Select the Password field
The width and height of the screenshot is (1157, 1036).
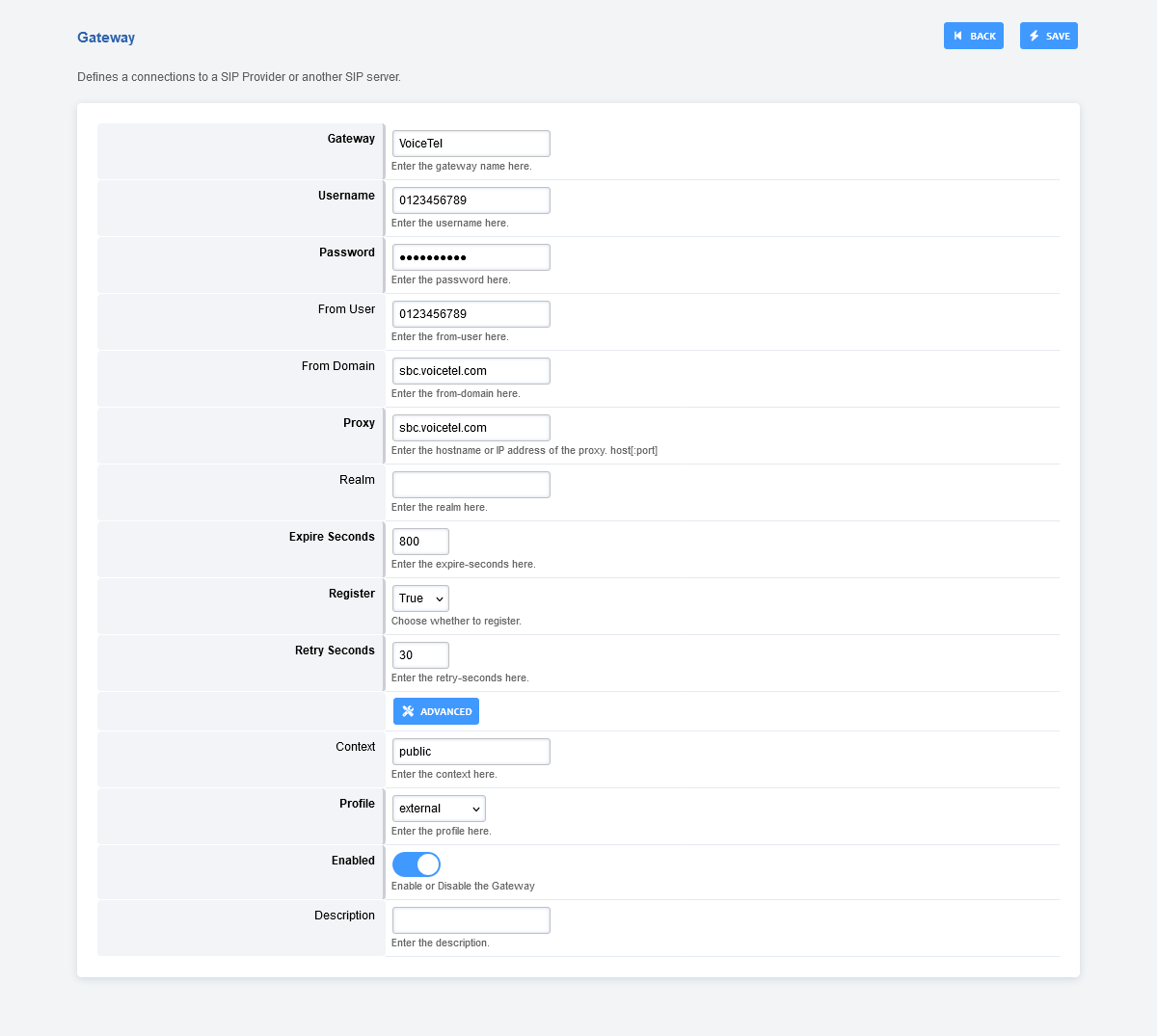471,257
